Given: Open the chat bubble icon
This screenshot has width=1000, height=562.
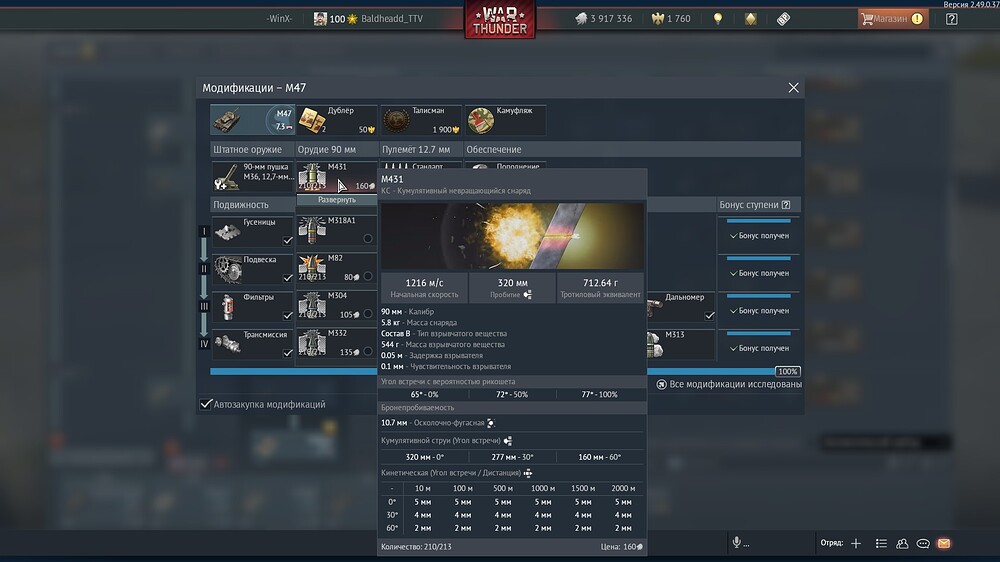Looking at the screenshot, I should click(x=923, y=543).
